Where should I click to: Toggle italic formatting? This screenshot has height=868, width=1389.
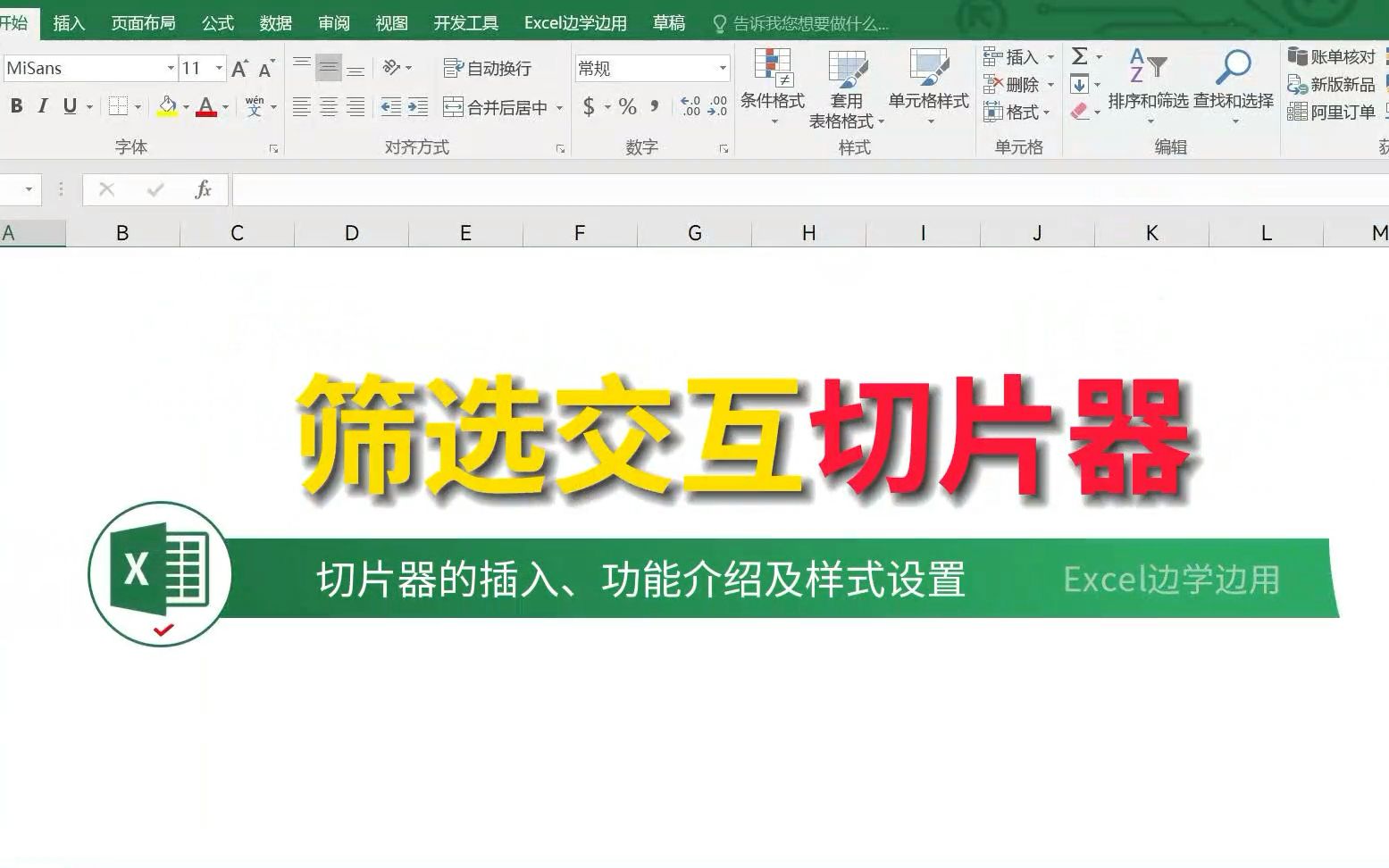click(x=42, y=106)
